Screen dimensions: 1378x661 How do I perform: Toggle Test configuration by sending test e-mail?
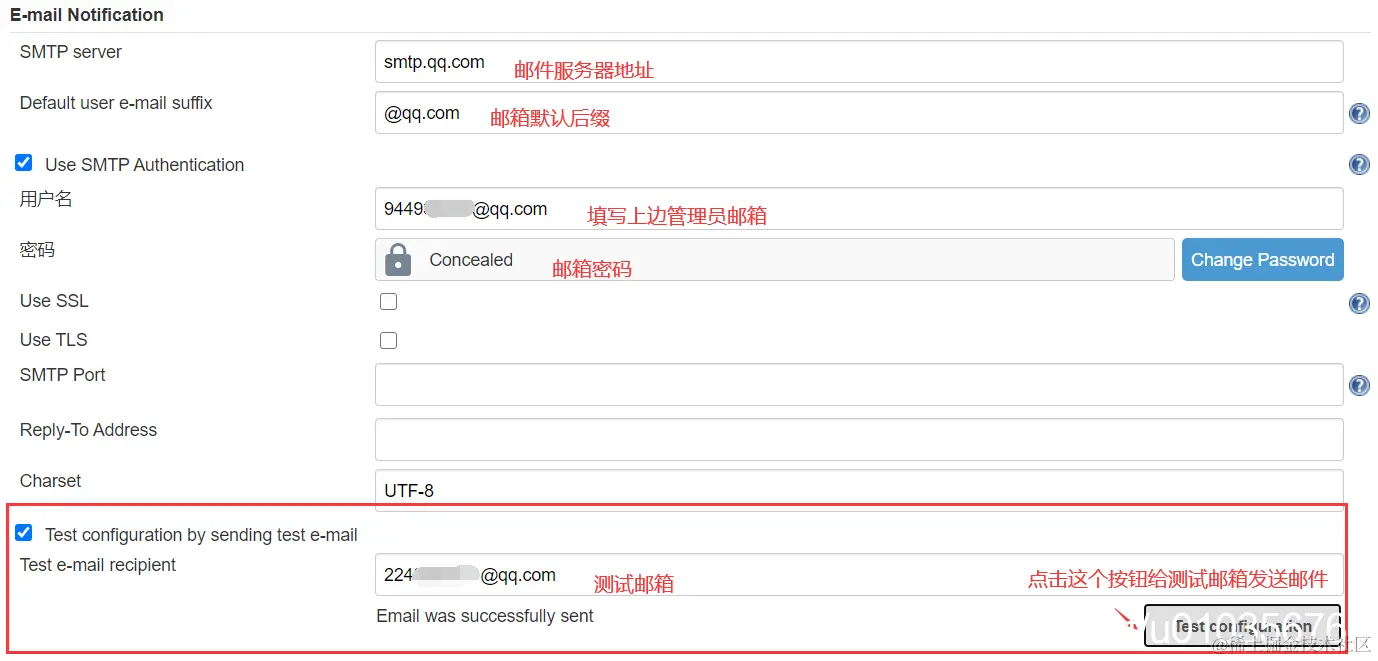click(x=24, y=533)
